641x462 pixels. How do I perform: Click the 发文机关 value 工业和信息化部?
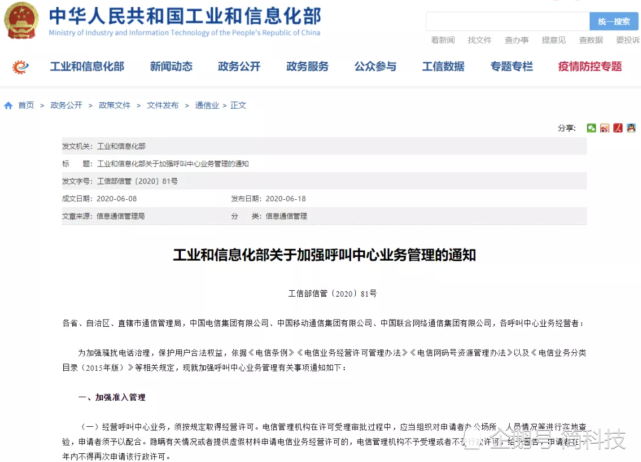pyautogui.click(x=121, y=146)
